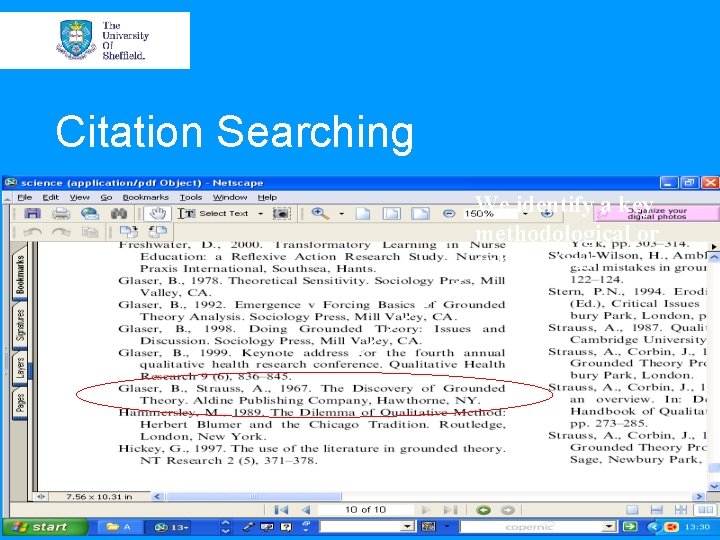Switch to single page layout icon

[632, 510]
